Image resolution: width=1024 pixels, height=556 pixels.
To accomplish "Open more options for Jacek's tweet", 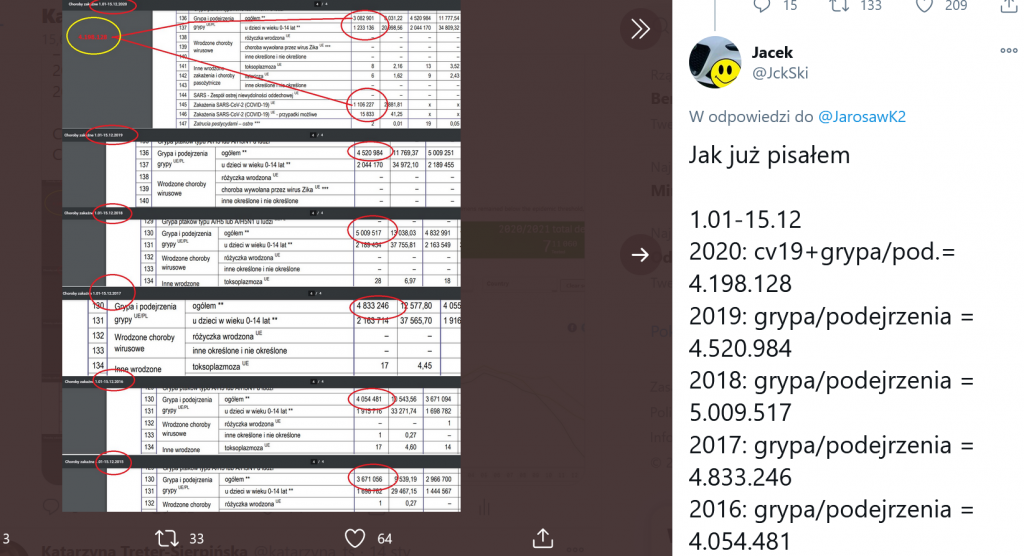I will [1008, 51].
